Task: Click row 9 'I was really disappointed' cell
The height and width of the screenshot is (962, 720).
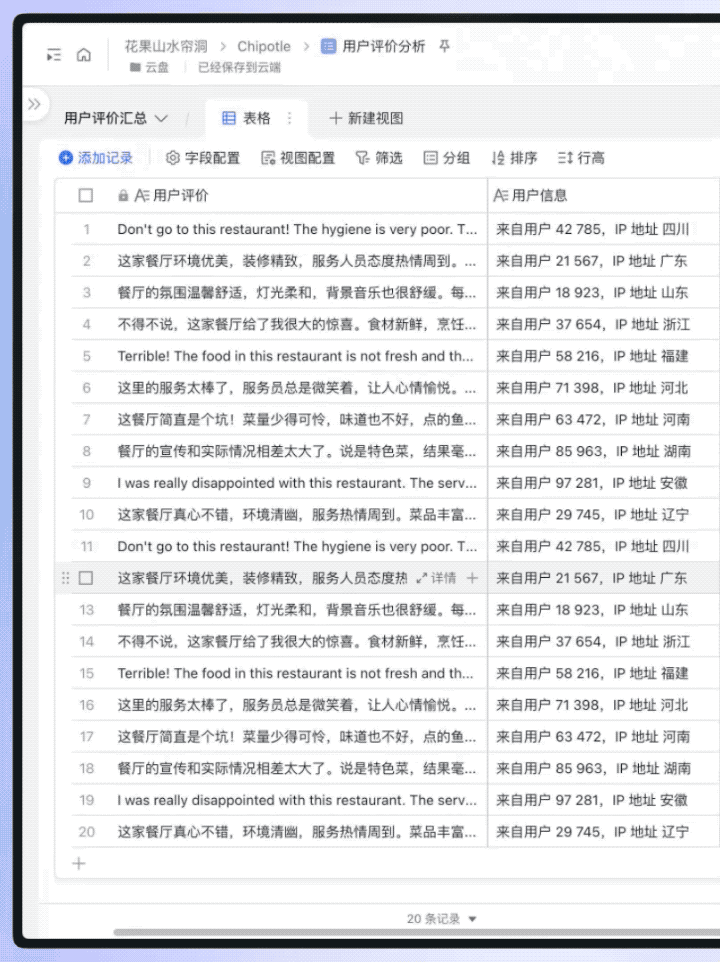Action: [x=297, y=483]
